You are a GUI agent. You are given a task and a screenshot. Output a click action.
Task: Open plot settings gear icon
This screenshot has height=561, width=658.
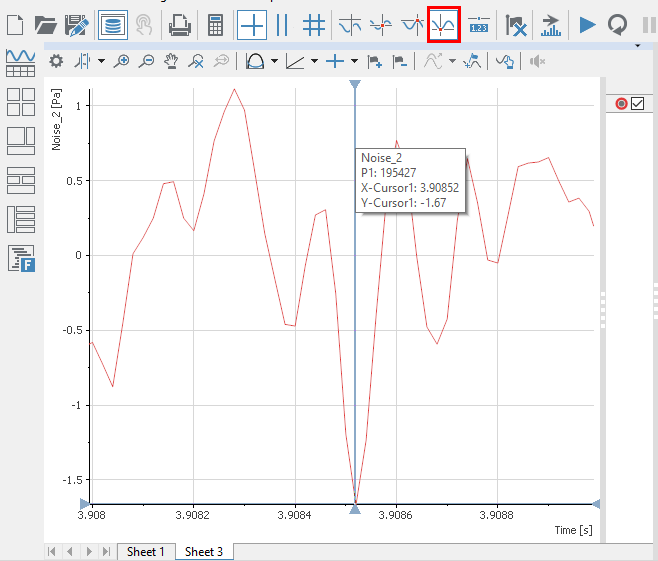pos(56,62)
